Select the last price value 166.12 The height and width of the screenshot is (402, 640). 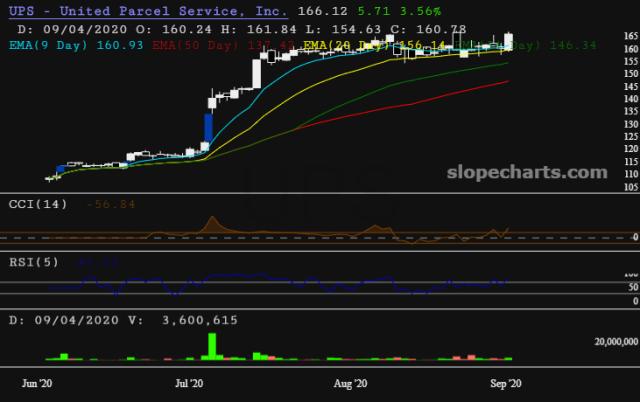point(322,11)
